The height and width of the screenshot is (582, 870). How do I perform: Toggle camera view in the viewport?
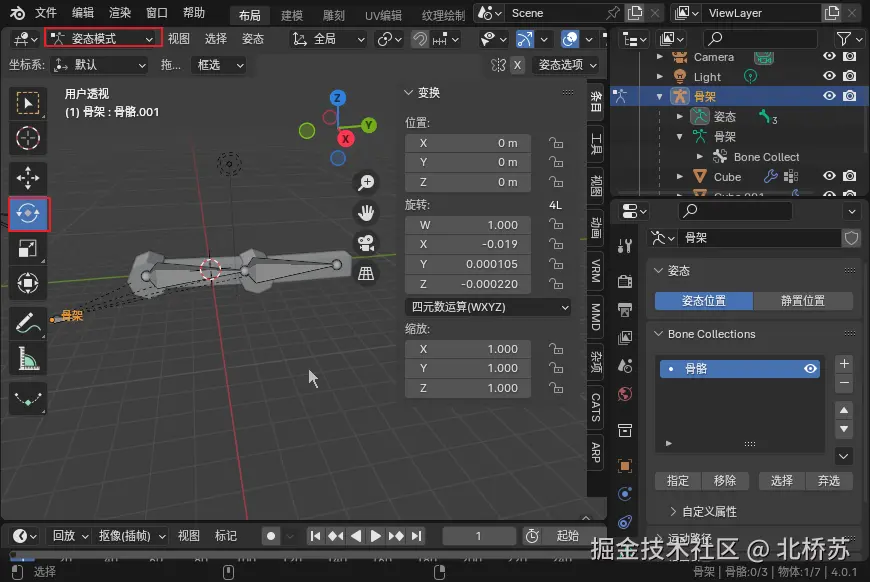coord(367,243)
